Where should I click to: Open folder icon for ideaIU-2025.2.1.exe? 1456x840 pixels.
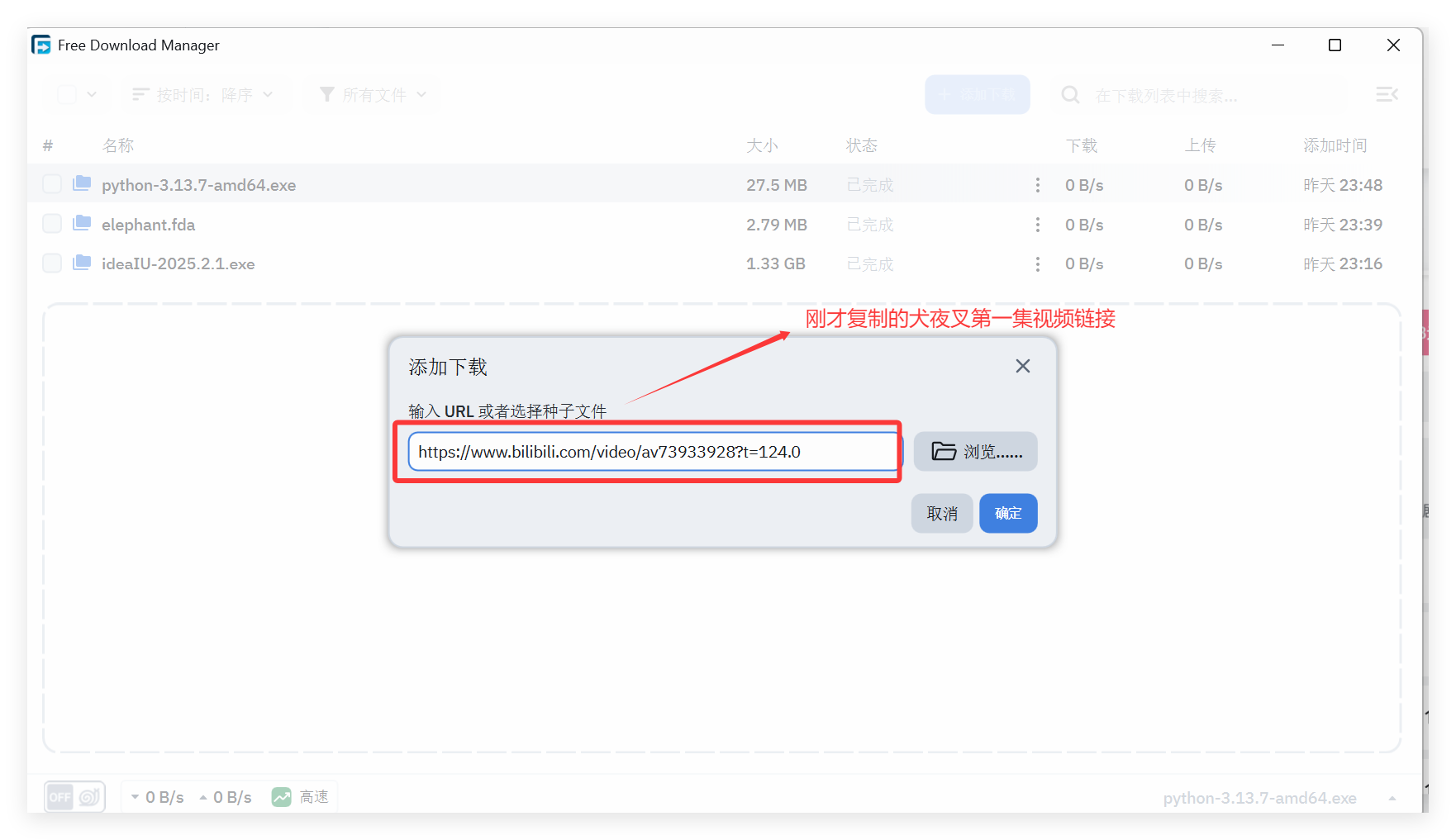82,263
